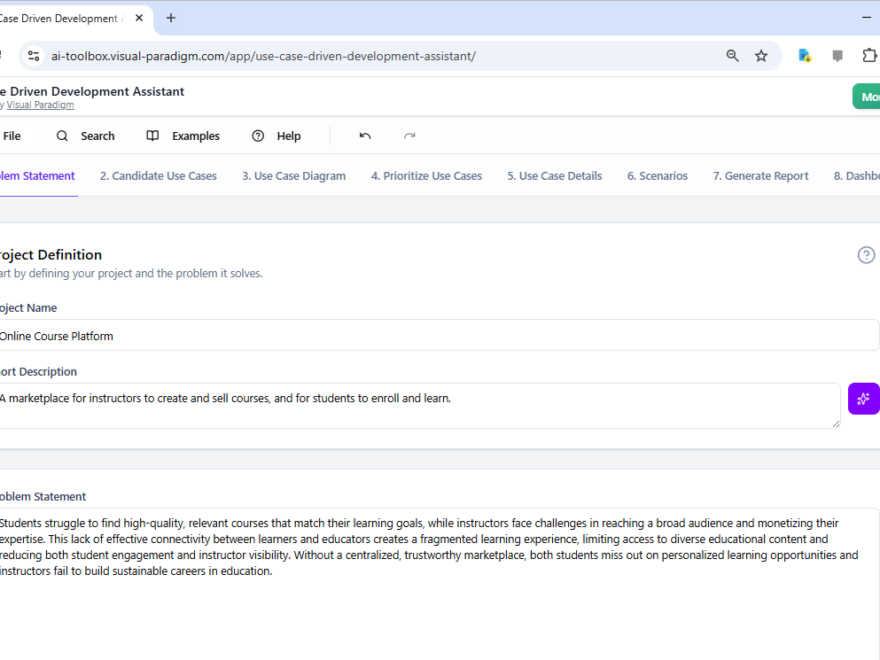Click the undo arrow icon
880x660 pixels.
(x=365, y=136)
